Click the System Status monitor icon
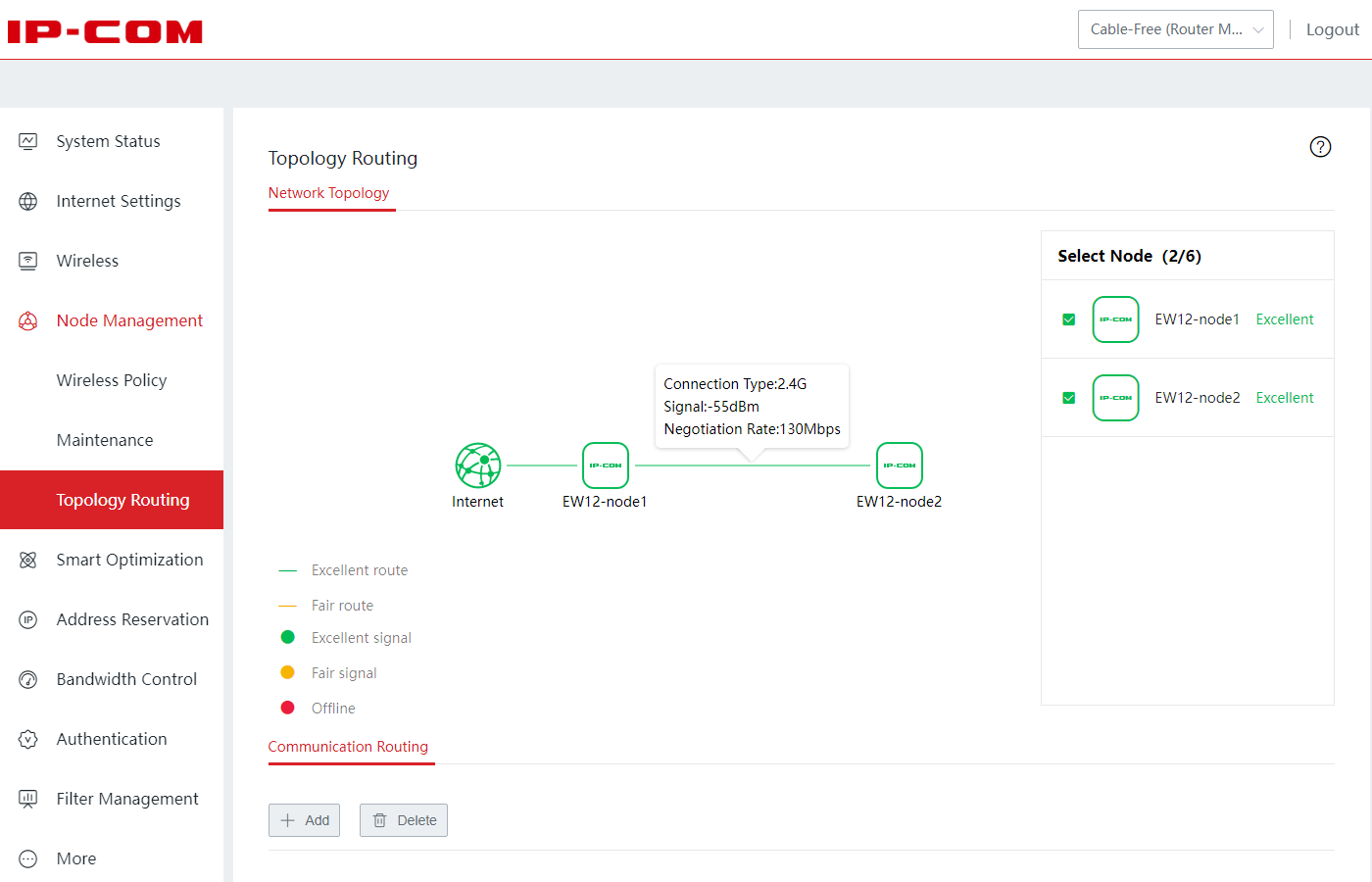Image resolution: width=1372 pixels, height=882 pixels. (28, 142)
